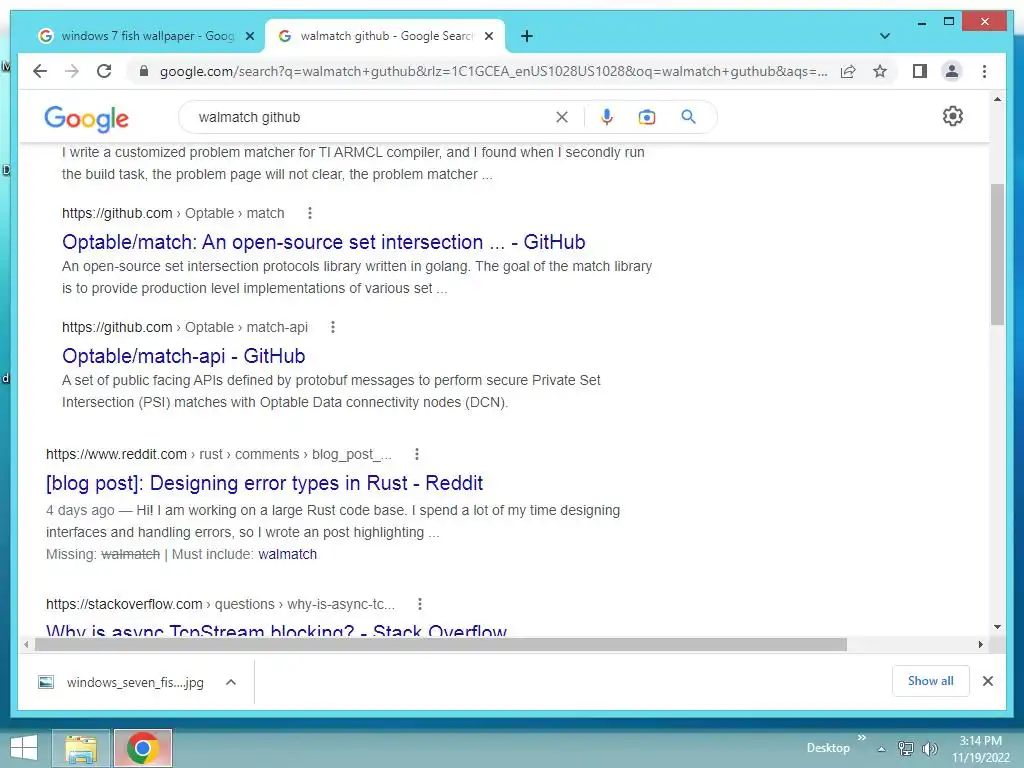
Task: View site information via padlock icon
Action: [x=144, y=71]
